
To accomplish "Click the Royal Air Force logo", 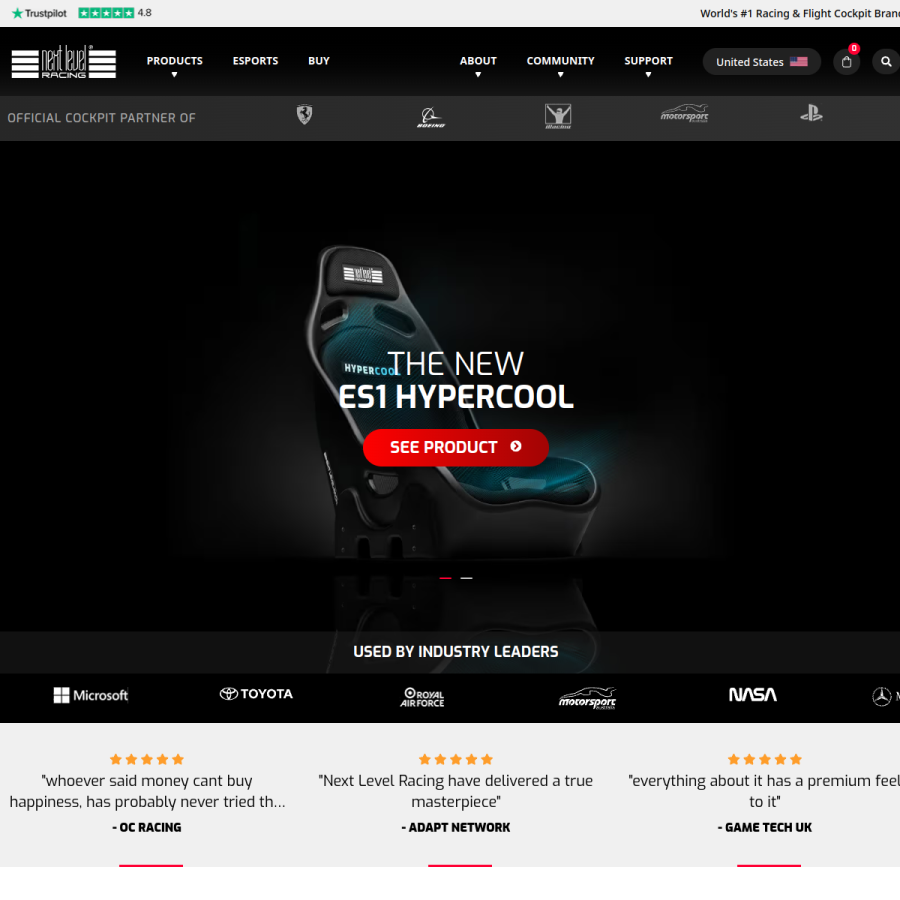I will click(x=422, y=697).
